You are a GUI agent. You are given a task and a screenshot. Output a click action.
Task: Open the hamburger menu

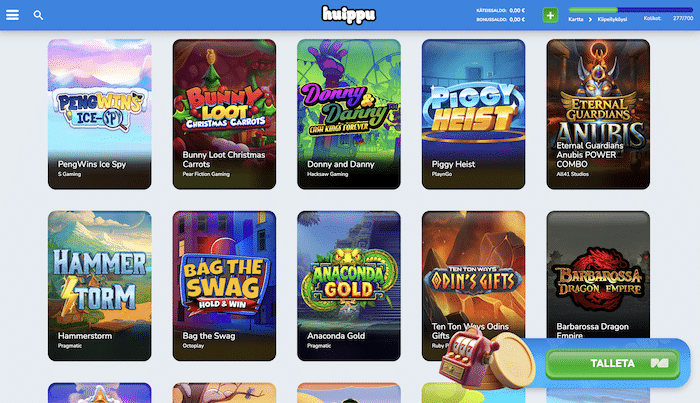point(12,15)
